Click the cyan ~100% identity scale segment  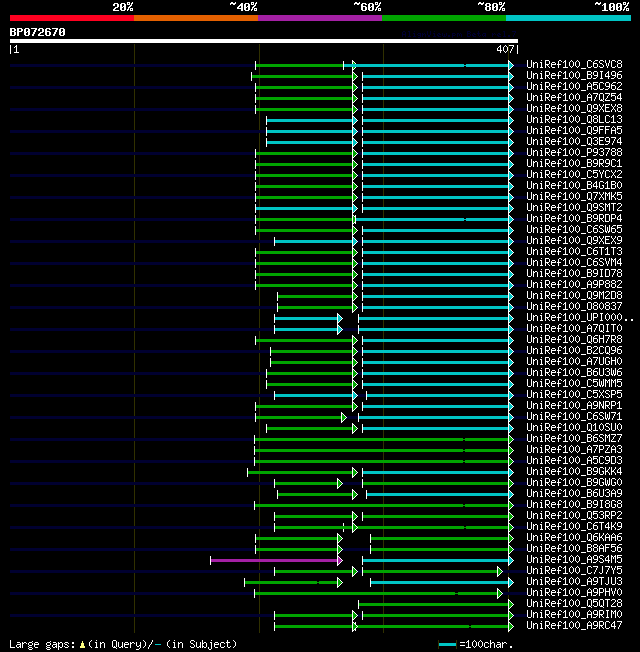click(568, 18)
